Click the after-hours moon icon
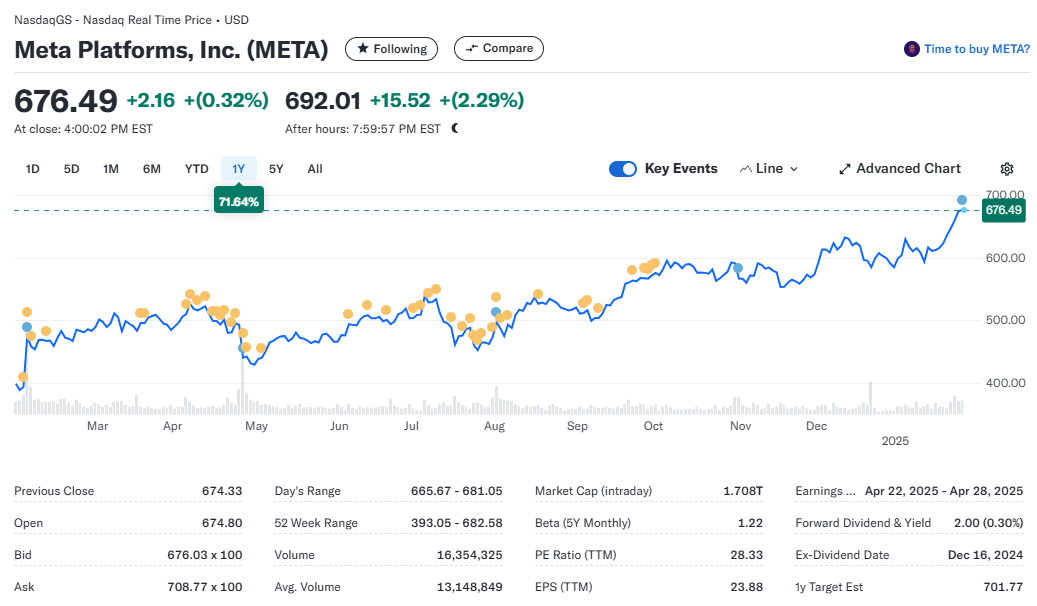Image resolution: width=1037 pixels, height=606 pixels. coord(455,128)
